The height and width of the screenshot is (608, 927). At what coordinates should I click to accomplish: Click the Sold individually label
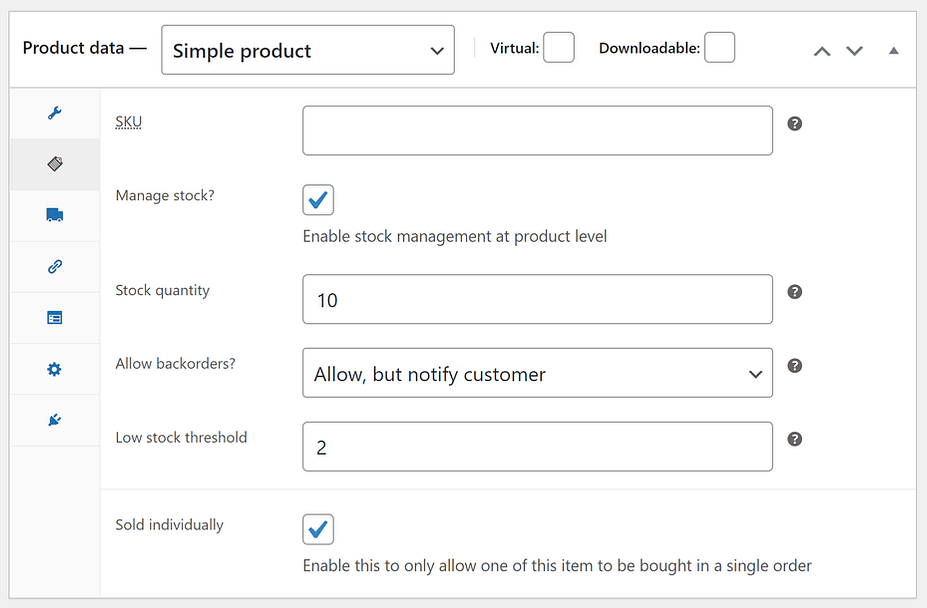(169, 525)
